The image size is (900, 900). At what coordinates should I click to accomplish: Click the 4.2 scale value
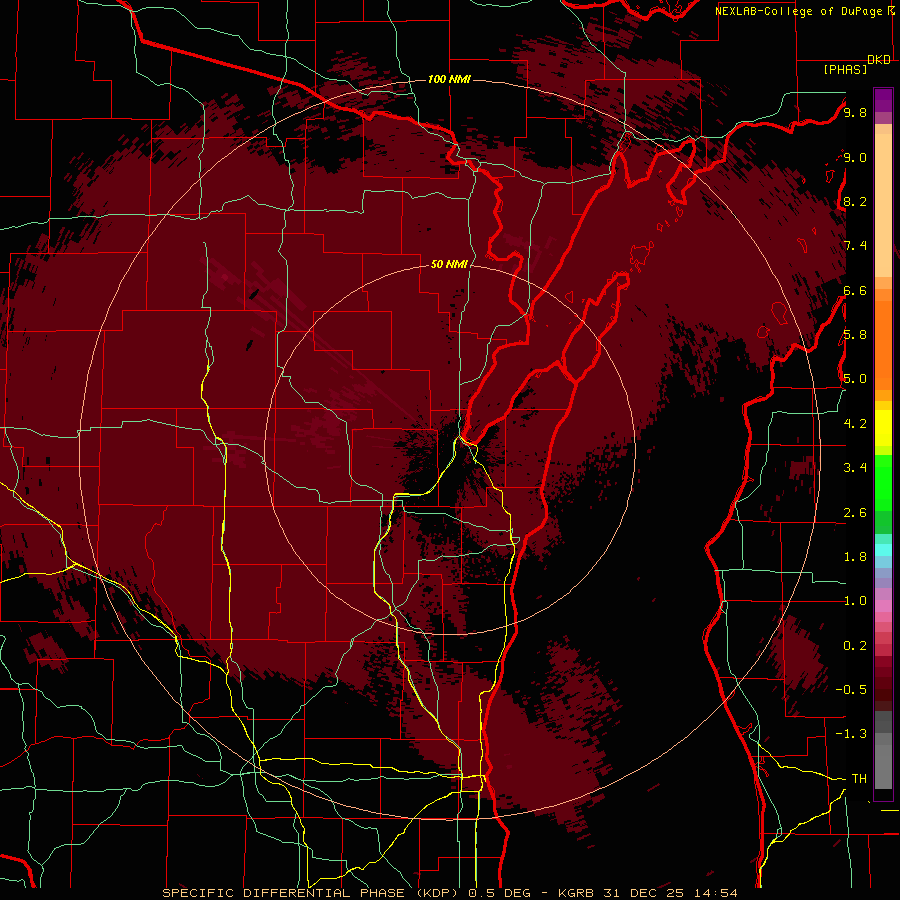(855, 424)
